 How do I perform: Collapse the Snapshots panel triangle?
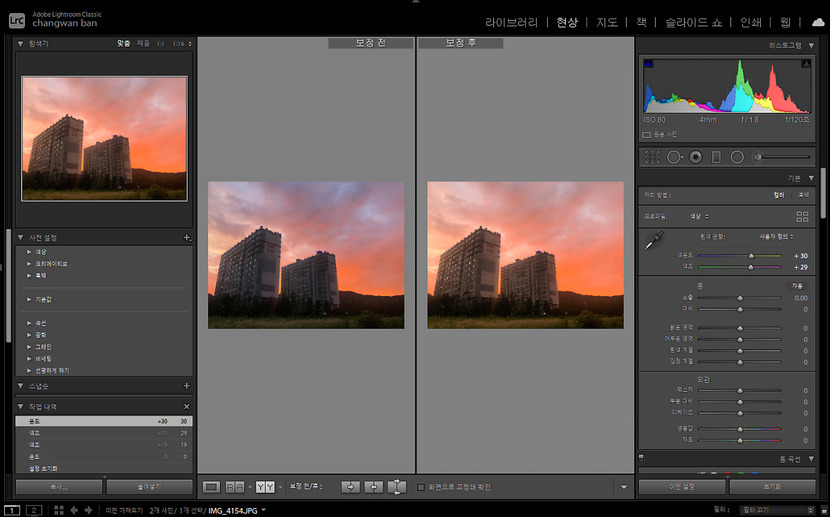20,386
